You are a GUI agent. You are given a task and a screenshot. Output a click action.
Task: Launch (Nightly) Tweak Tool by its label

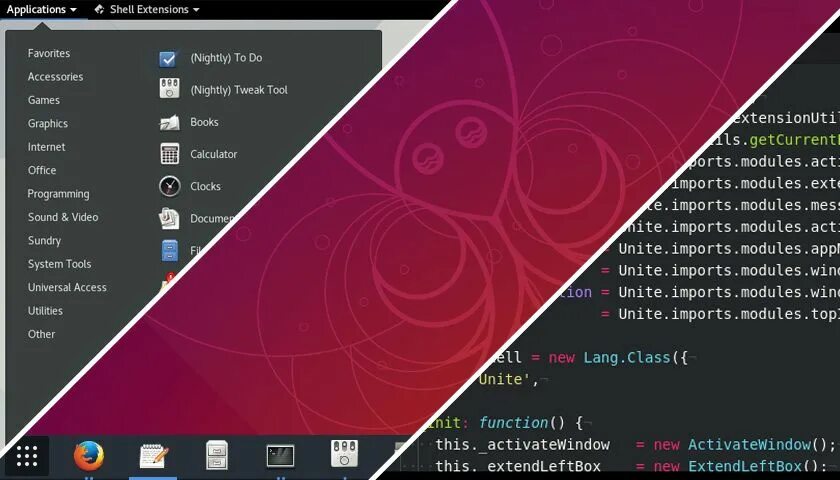[x=239, y=90]
